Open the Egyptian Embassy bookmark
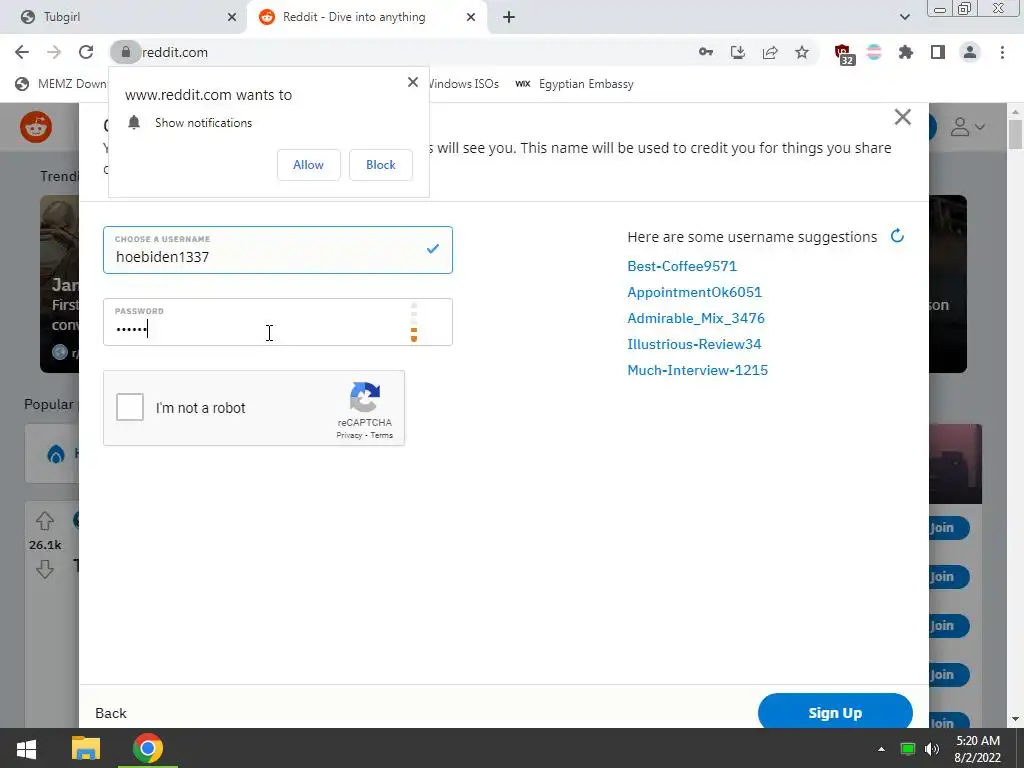This screenshot has height=768, width=1024. [575, 84]
